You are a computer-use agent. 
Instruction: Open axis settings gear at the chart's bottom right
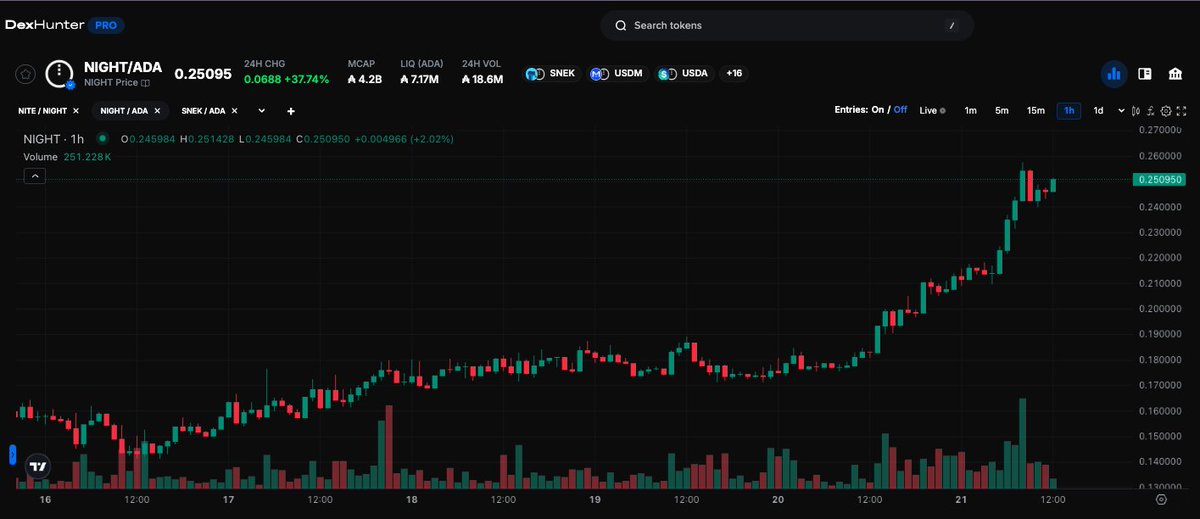(x=1161, y=498)
